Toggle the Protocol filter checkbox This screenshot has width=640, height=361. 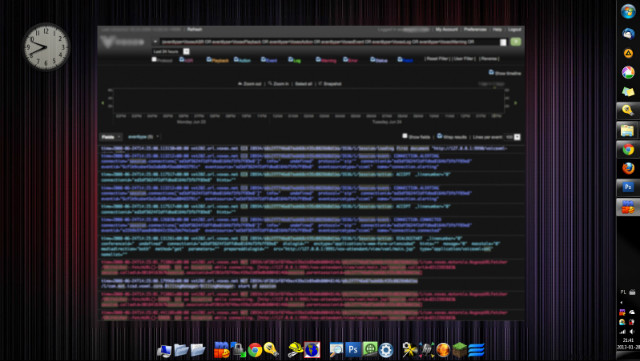tap(154, 60)
